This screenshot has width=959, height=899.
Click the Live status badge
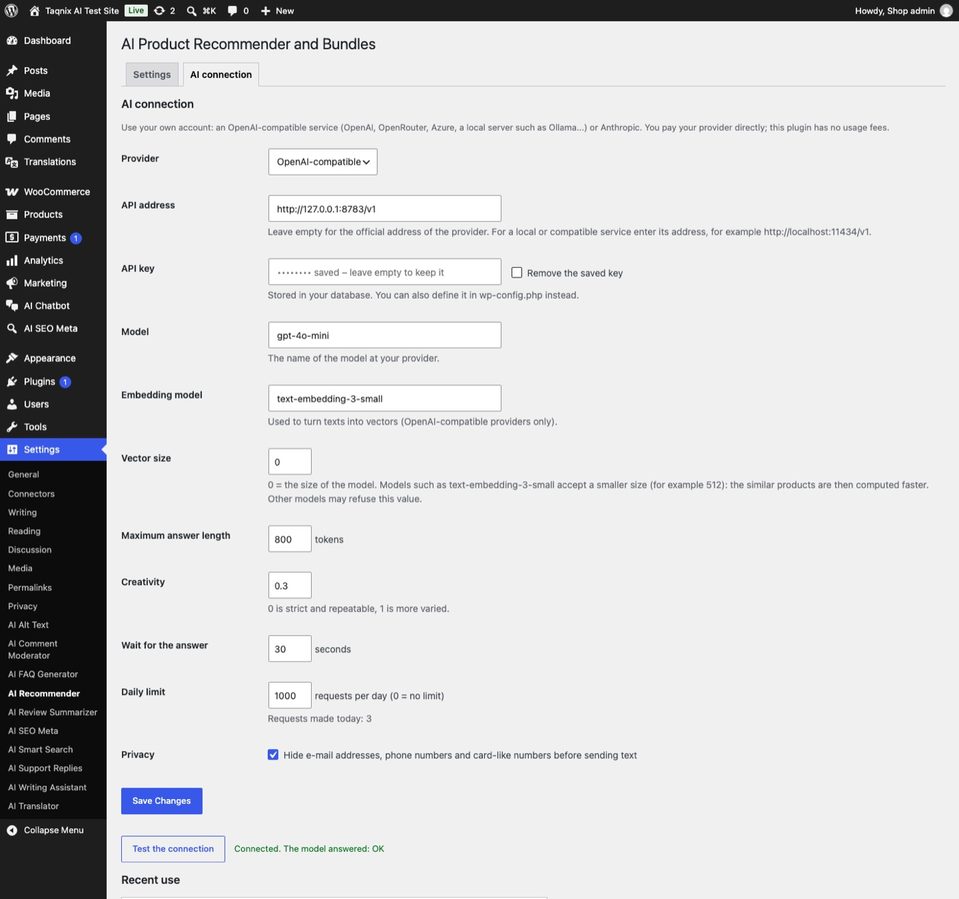pyautogui.click(x=136, y=10)
